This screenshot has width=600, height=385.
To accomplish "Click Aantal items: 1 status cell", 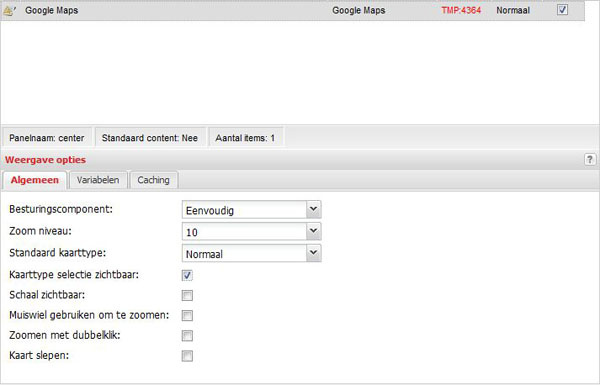I will pos(245,138).
